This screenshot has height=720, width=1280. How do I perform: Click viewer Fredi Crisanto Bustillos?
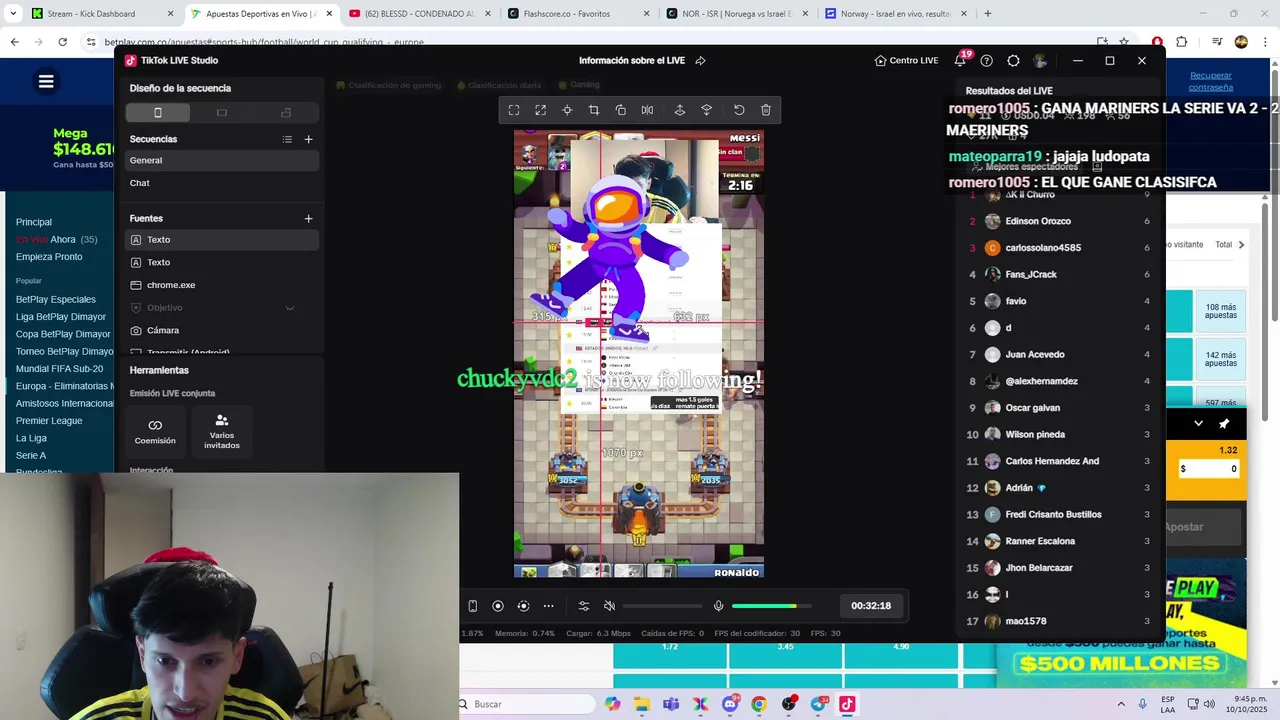coord(1053,514)
